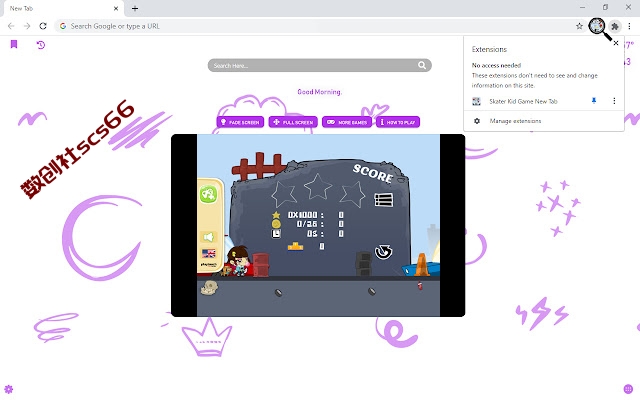
Task: Go back with the browser back arrow
Action: (11, 26)
